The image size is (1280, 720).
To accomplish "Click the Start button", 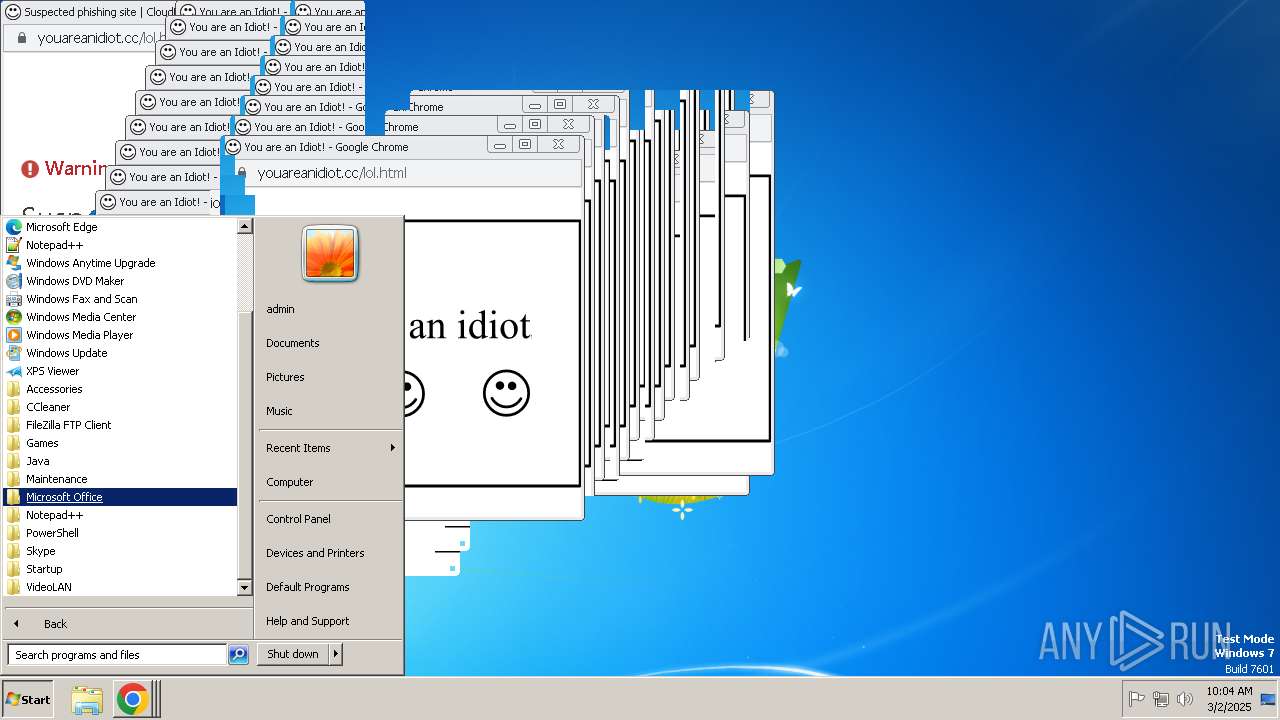I will (x=28, y=699).
